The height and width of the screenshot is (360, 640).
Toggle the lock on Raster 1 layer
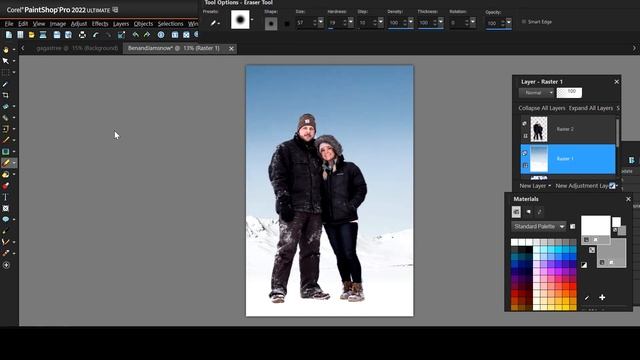click(x=525, y=166)
